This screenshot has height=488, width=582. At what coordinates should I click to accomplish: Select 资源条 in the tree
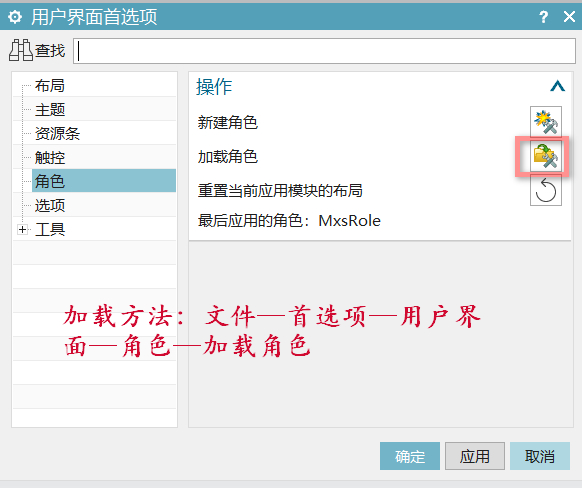click(57, 133)
